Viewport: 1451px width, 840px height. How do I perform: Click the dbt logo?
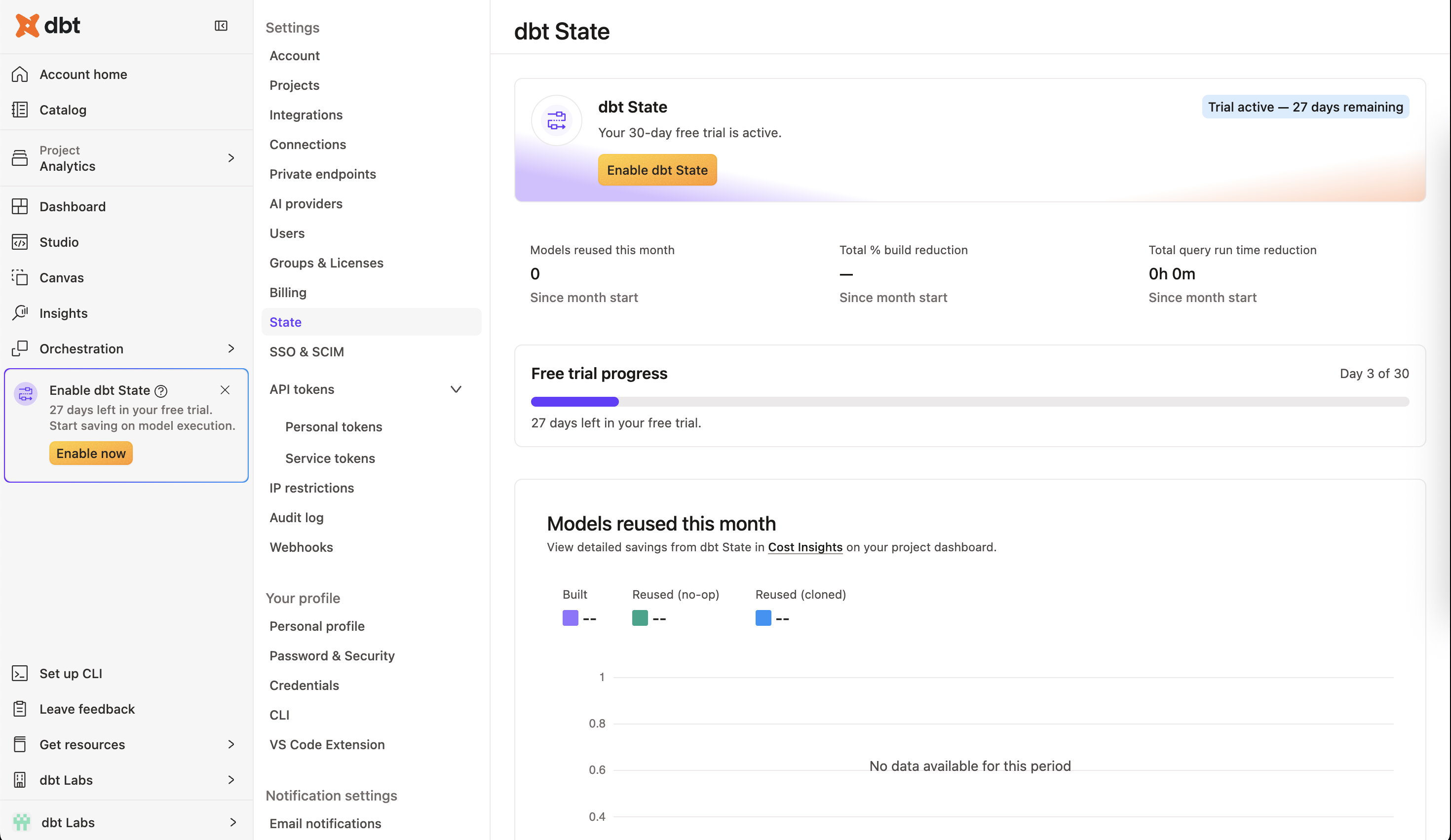(48, 25)
